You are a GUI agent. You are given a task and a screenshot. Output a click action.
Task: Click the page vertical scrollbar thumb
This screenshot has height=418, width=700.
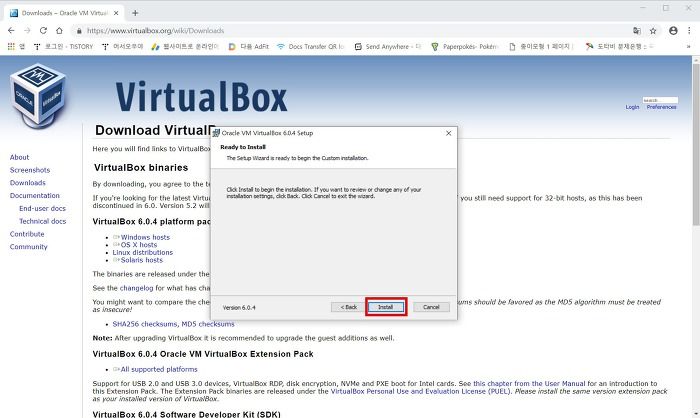tap(696, 144)
